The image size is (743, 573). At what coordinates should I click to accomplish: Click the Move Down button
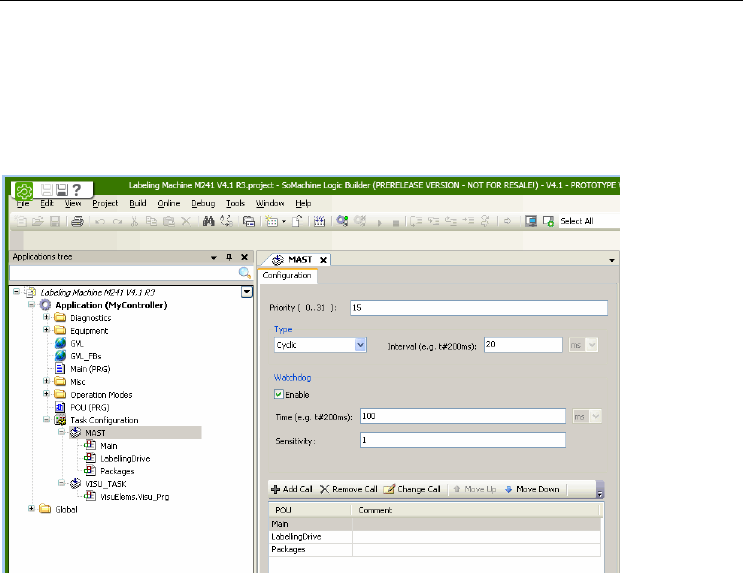point(532,490)
